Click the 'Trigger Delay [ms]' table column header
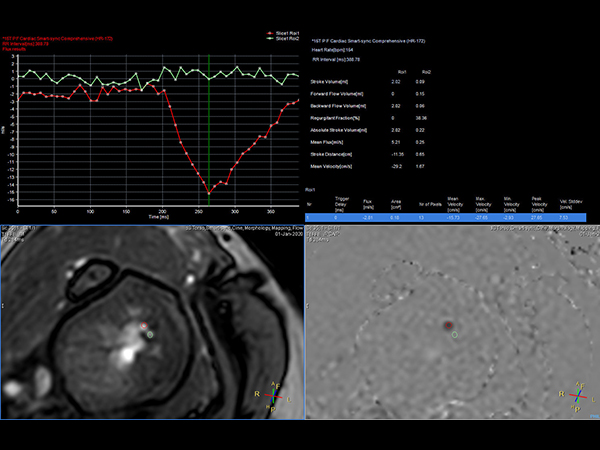The height and width of the screenshot is (450, 600). click(342, 204)
